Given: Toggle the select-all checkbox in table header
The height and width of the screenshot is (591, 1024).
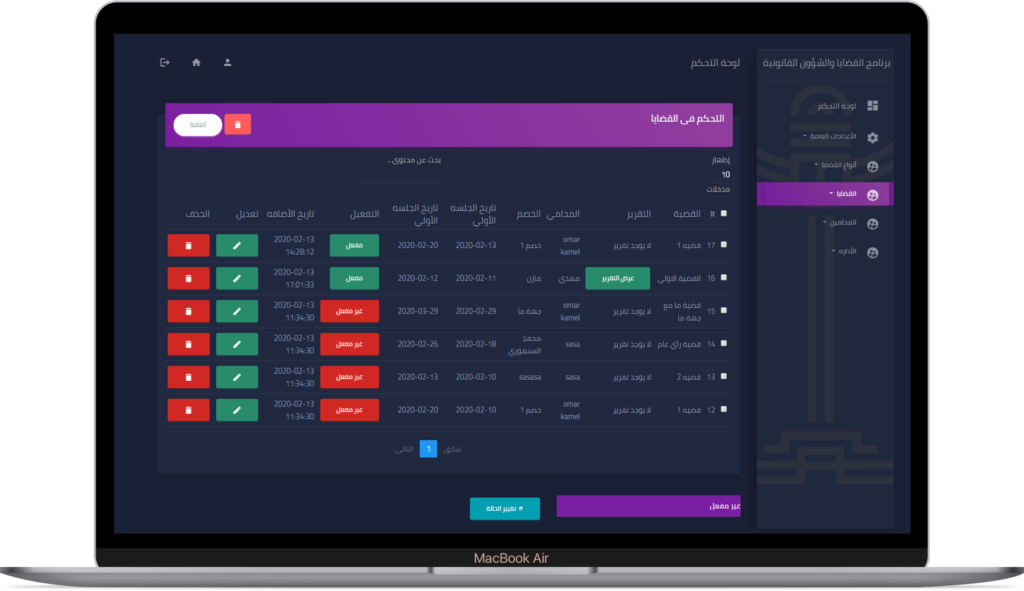Looking at the screenshot, I should pyautogui.click(x=724, y=213).
